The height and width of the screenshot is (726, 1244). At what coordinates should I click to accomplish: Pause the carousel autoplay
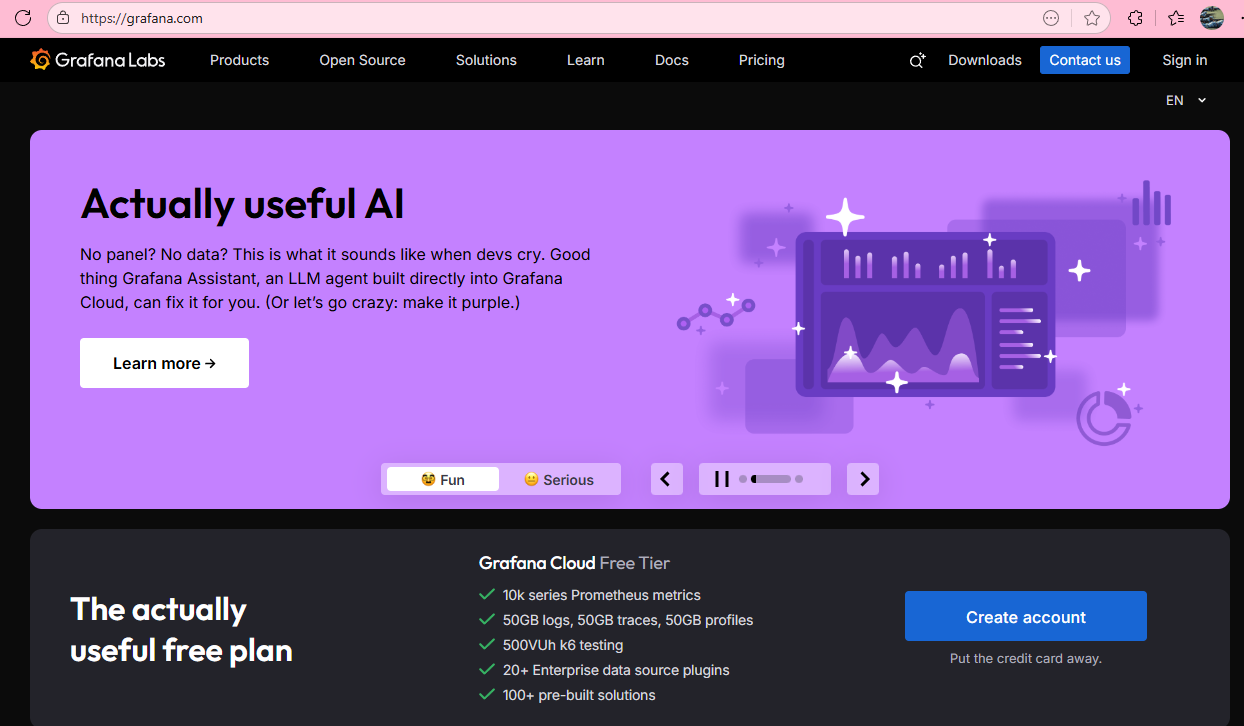pos(721,479)
